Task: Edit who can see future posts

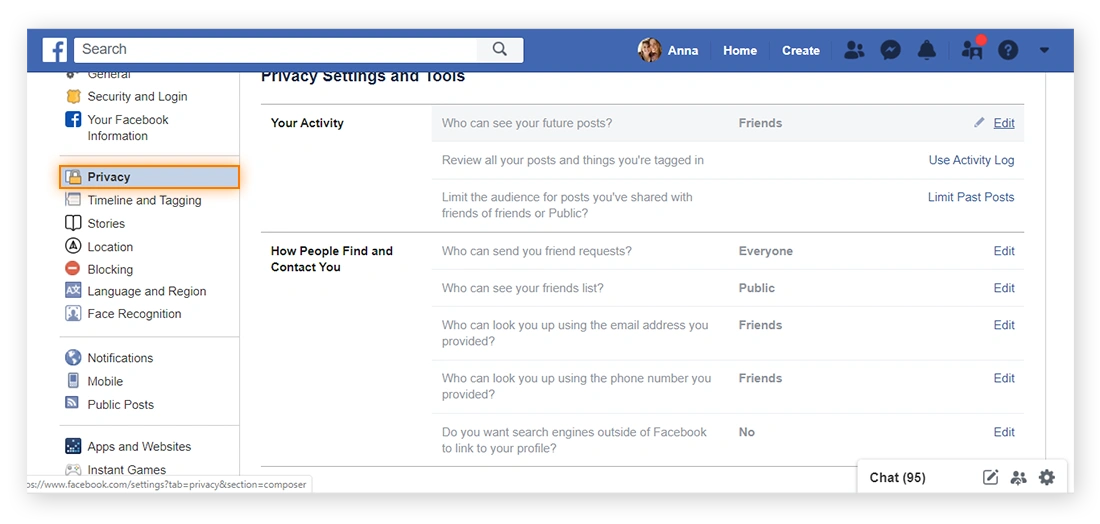Action: [1003, 123]
